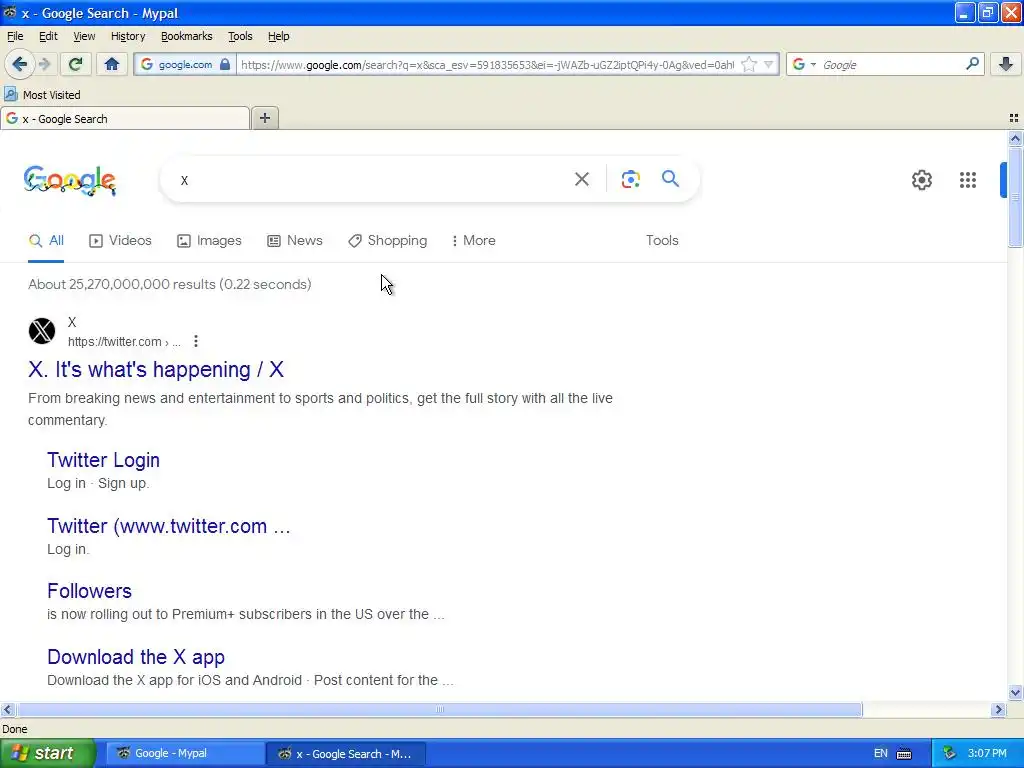Reload the current page
Screen dimensions: 1024x768
pos(76,64)
